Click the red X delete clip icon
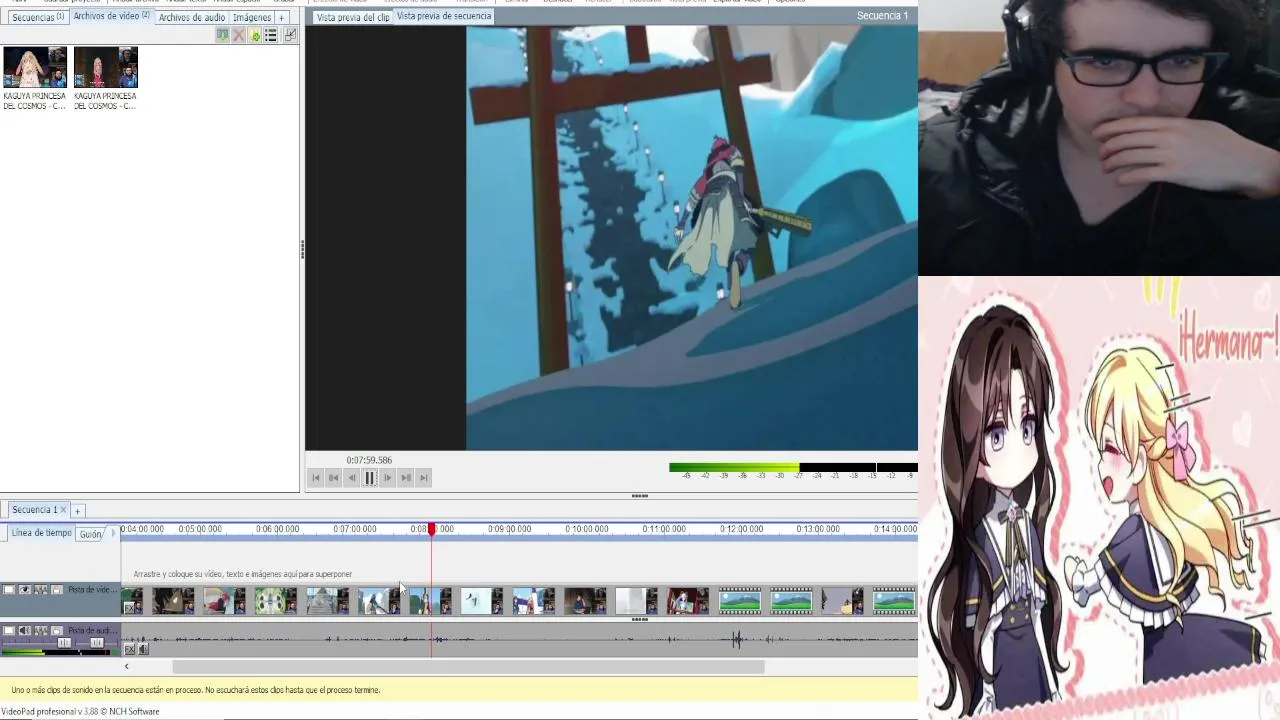The width and height of the screenshot is (1280, 720). pyautogui.click(x=238, y=35)
